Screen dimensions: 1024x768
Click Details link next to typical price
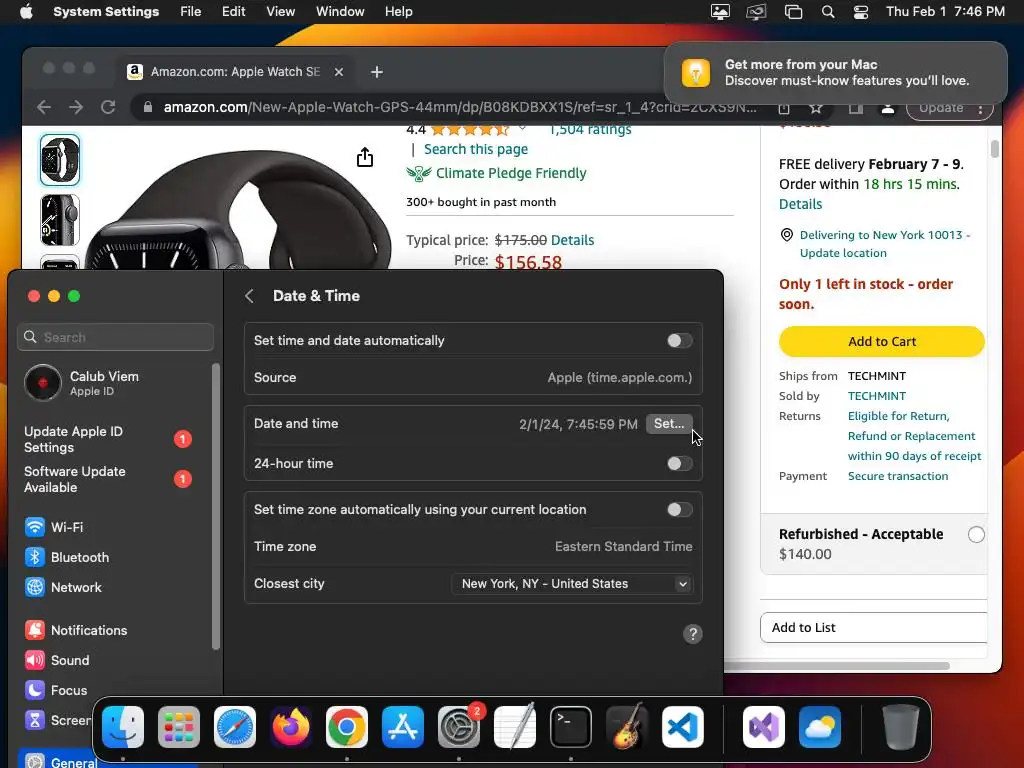click(572, 240)
